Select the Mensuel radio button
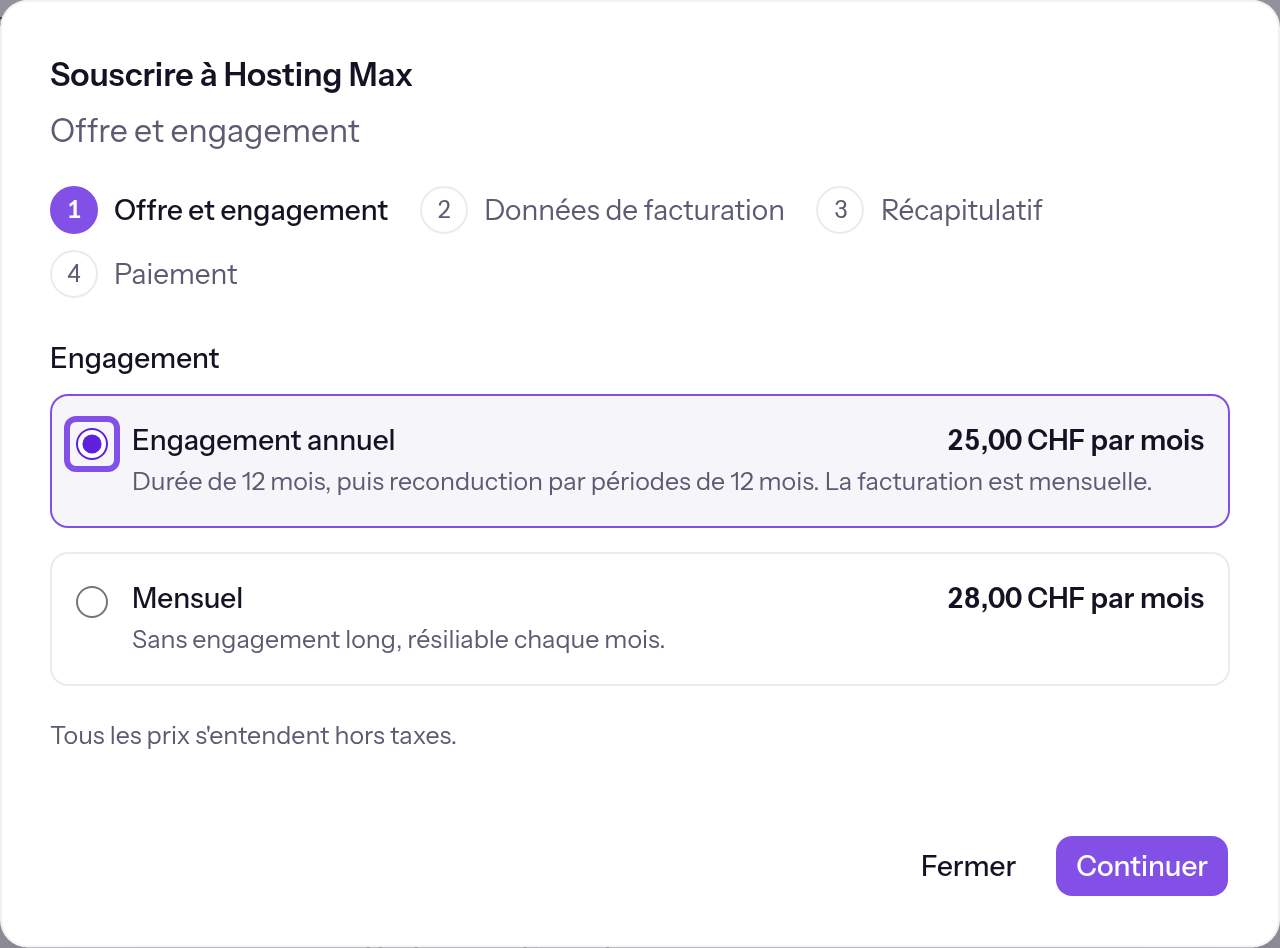The width and height of the screenshot is (1280, 948). tap(92, 602)
